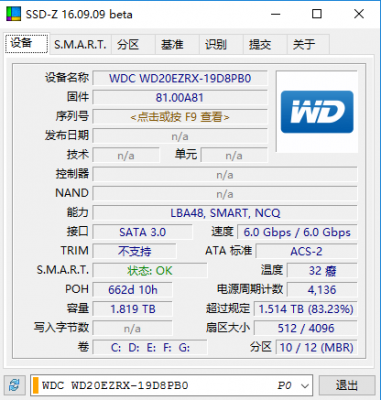Viewport: 381px width, 400px height.
Task: Reveal serial number via <点击或按 F9 查看>
Action: click(x=180, y=117)
